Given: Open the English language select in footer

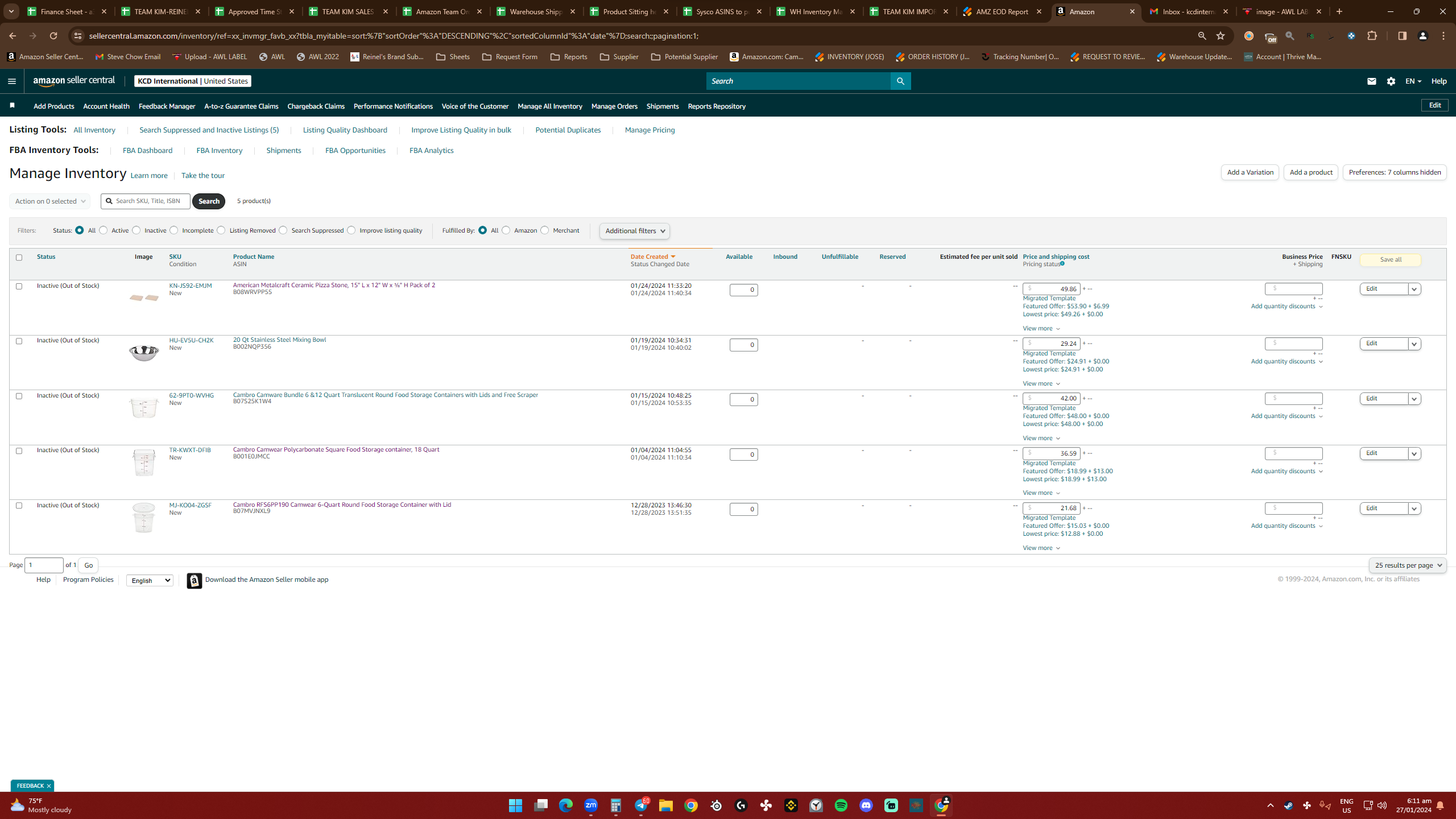Looking at the screenshot, I should 150,581.
